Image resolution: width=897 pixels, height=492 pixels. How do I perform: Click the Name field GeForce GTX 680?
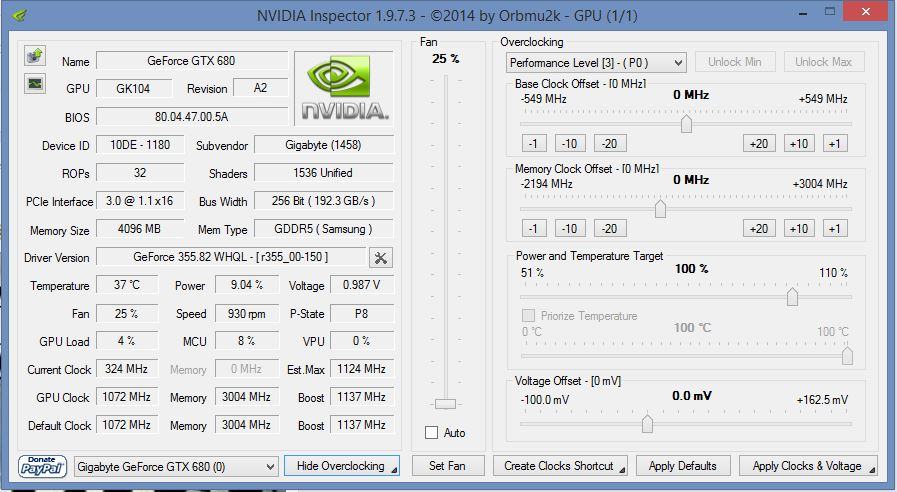[192, 61]
